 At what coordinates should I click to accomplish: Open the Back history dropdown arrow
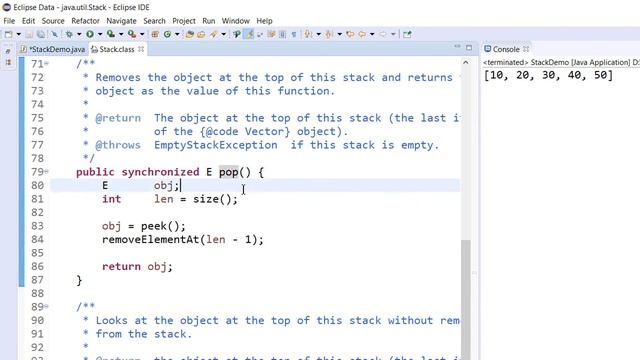372,34
